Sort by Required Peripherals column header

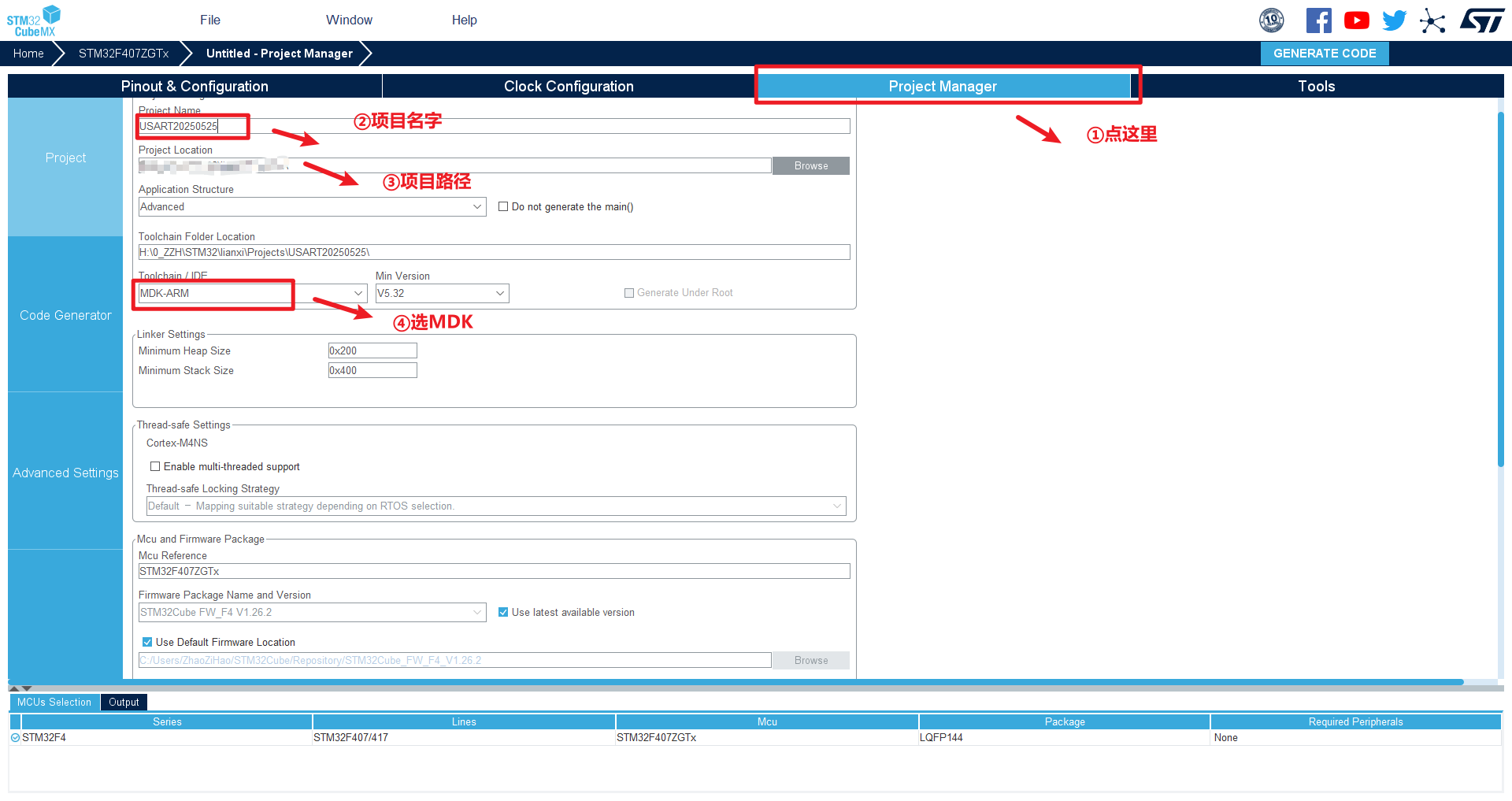click(1355, 722)
